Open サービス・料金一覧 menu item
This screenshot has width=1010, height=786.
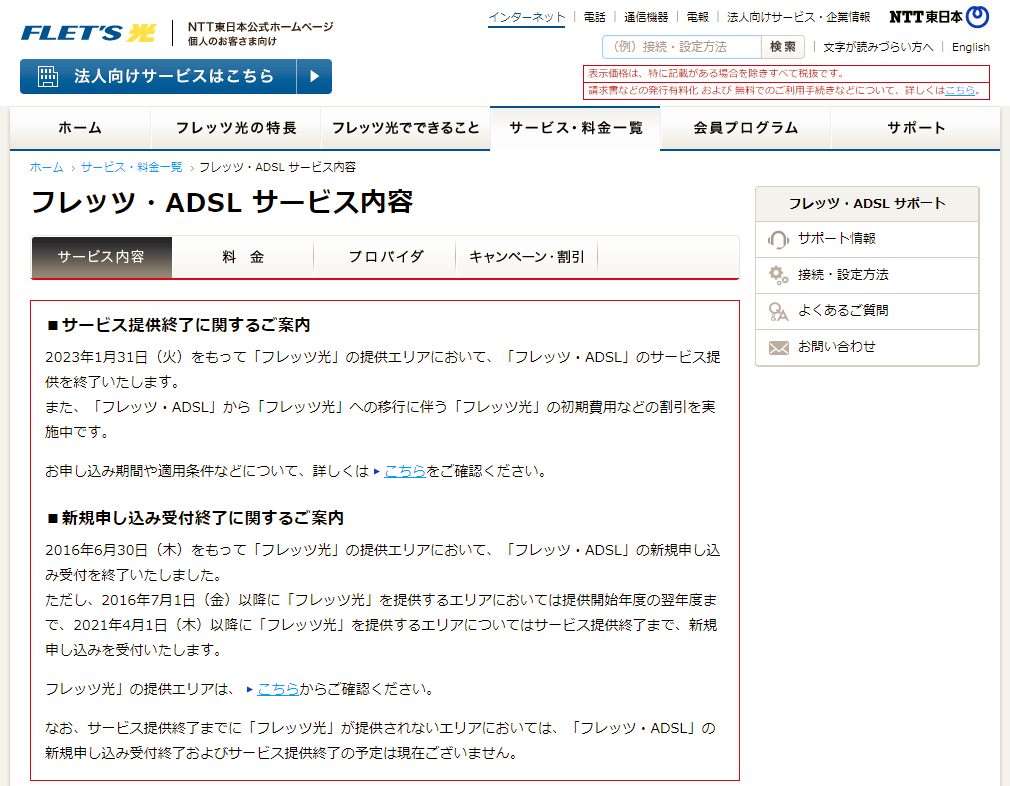575,128
